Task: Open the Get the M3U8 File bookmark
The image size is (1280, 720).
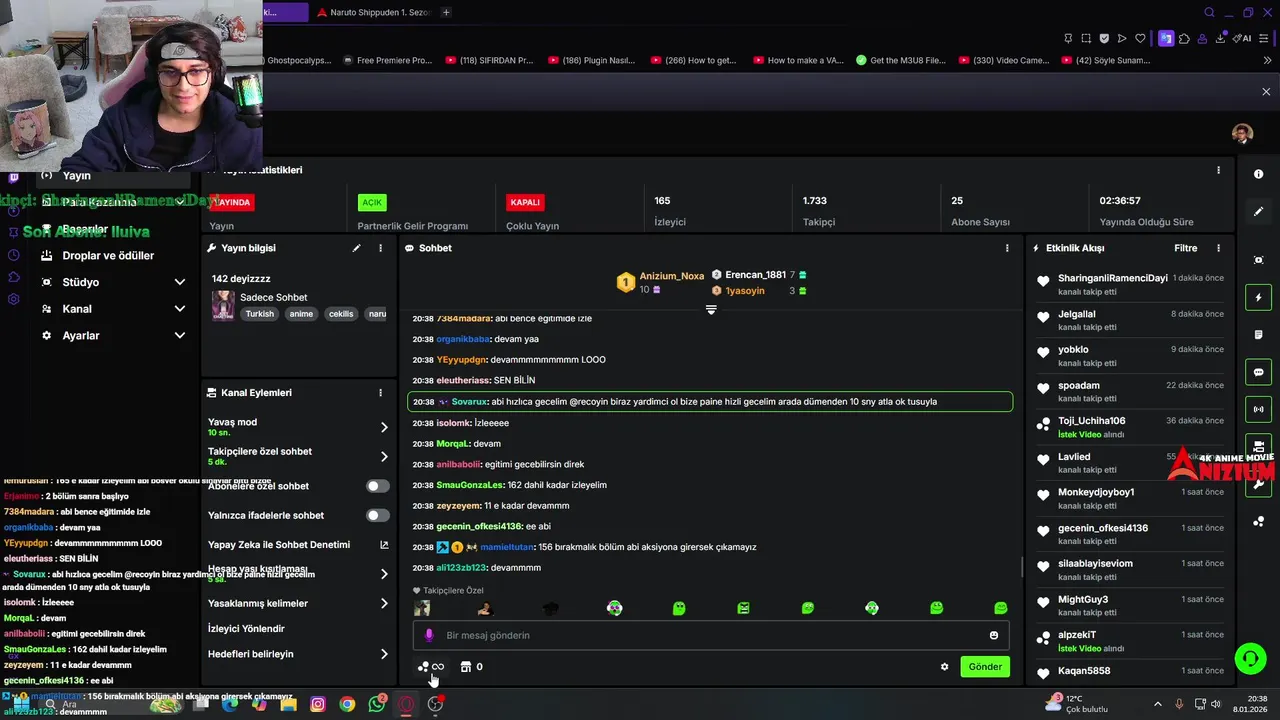Action: (x=901, y=60)
